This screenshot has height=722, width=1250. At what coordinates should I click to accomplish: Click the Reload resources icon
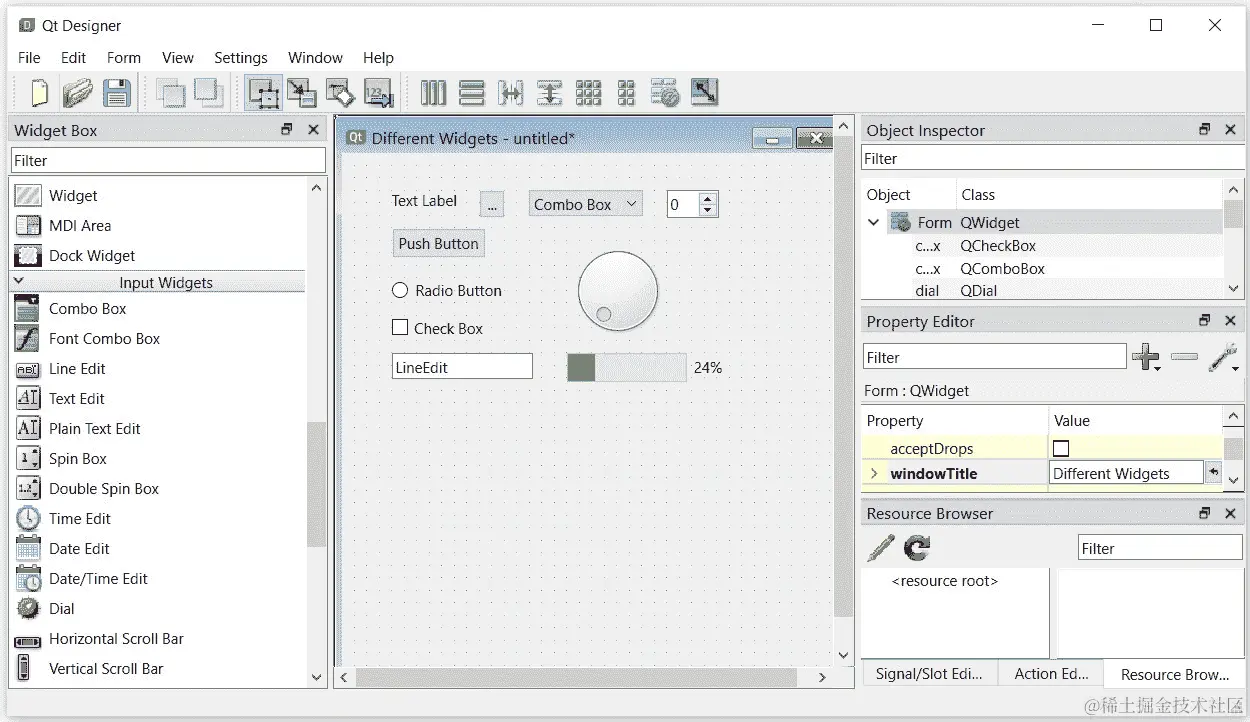pos(916,547)
